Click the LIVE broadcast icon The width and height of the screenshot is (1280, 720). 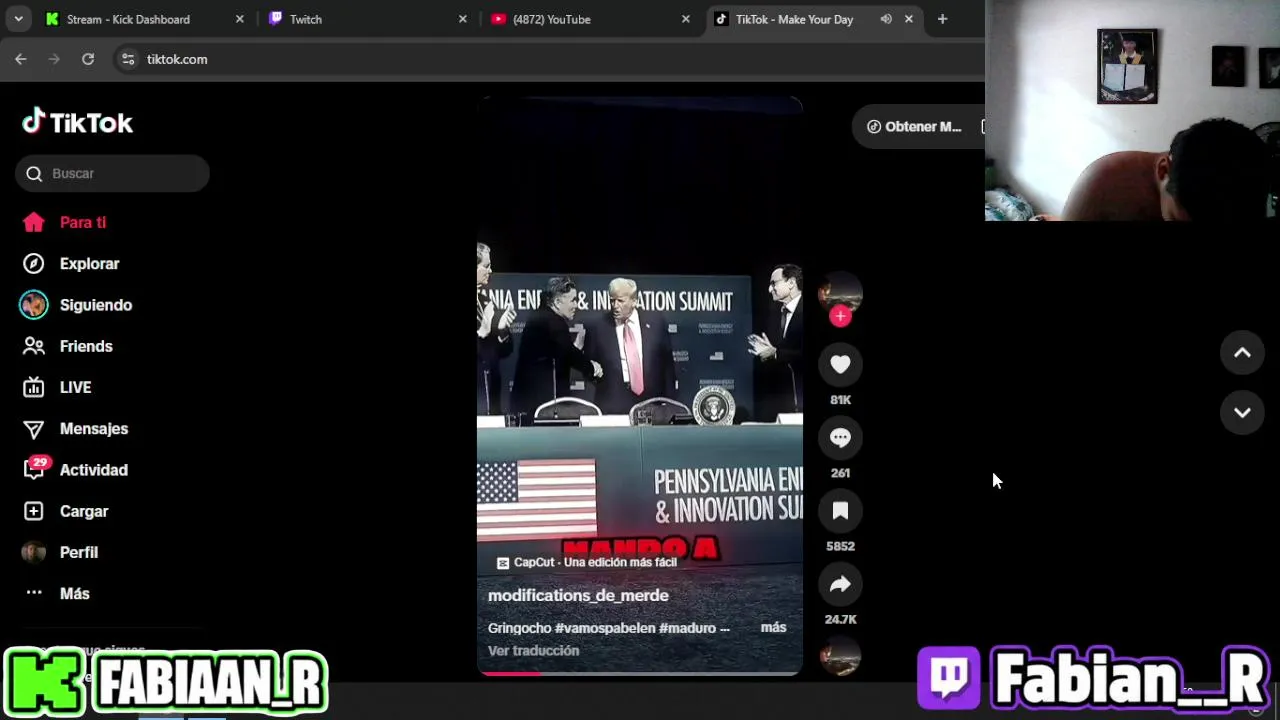pyautogui.click(x=34, y=387)
